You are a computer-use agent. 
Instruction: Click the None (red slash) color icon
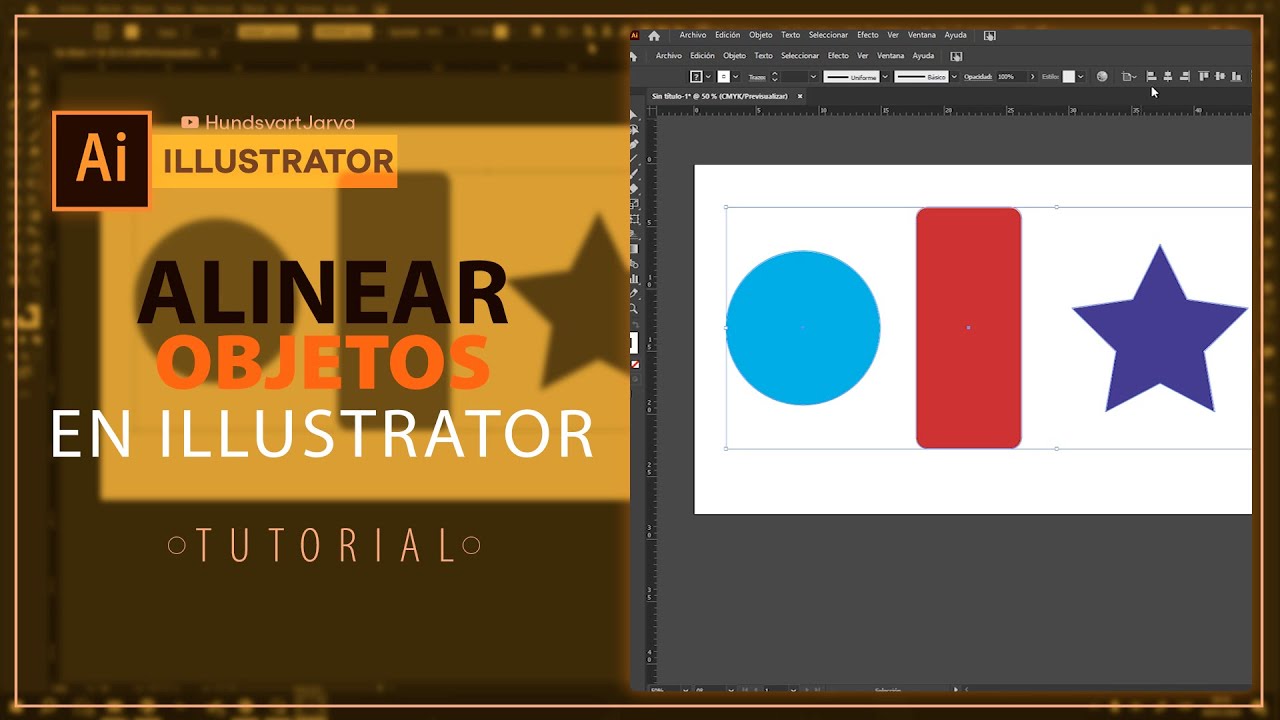click(x=635, y=364)
